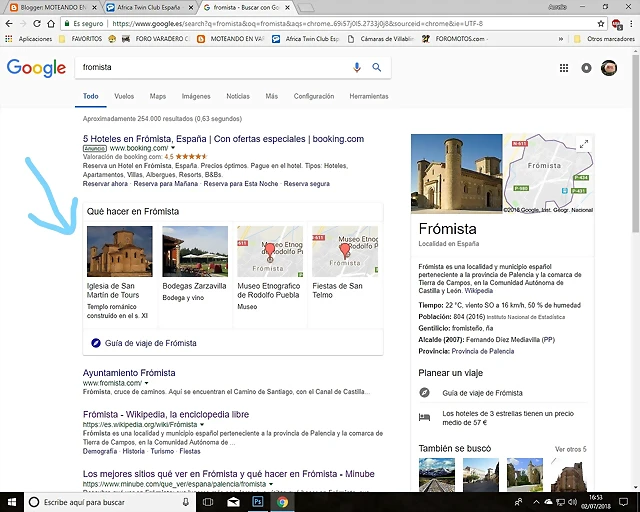Reload the current page
The height and width of the screenshot is (512, 640).
coord(37,24)
